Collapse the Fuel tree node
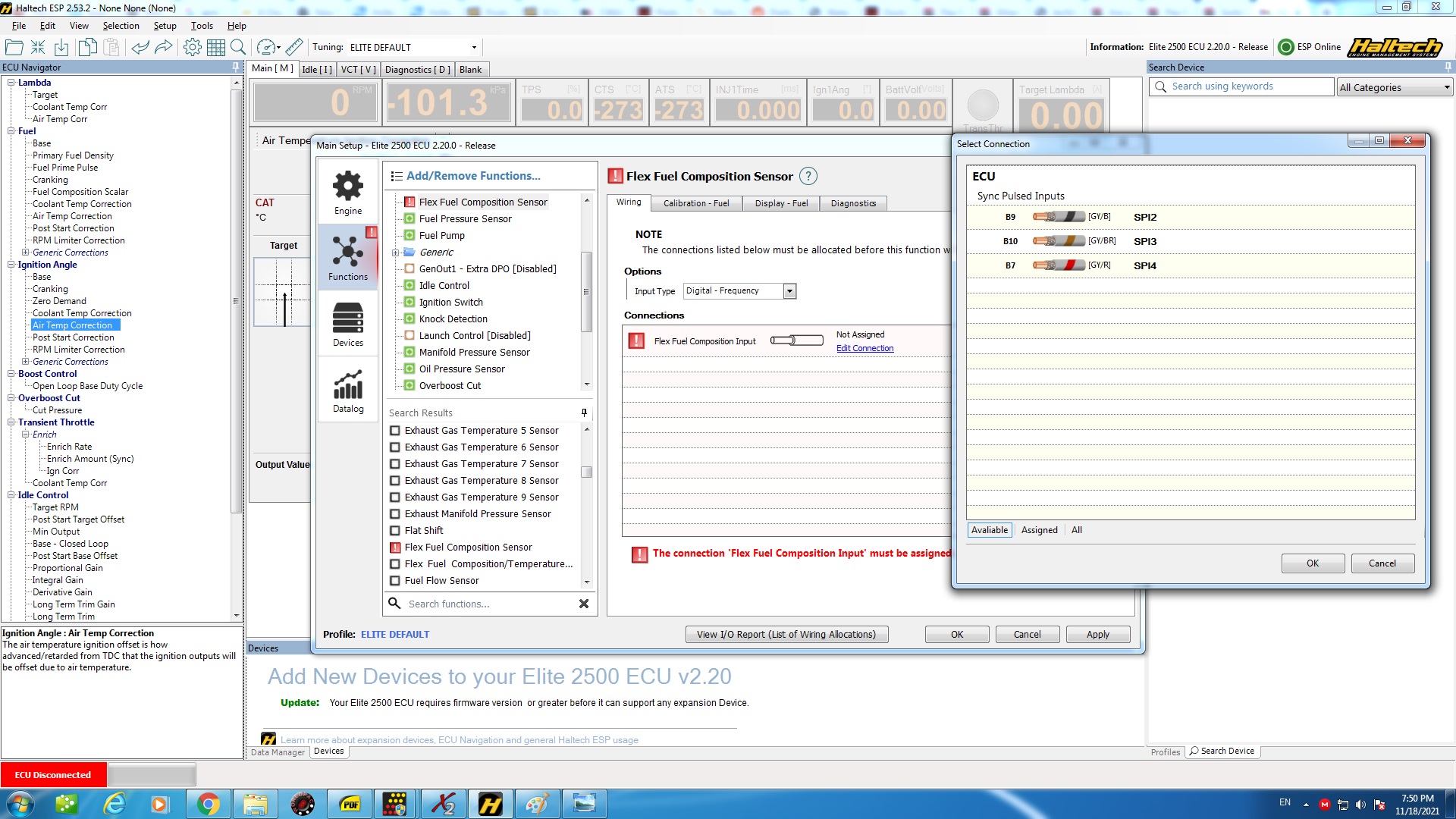Image resolution: width=1456 pixels, height=819 pixels. (11, 131)
